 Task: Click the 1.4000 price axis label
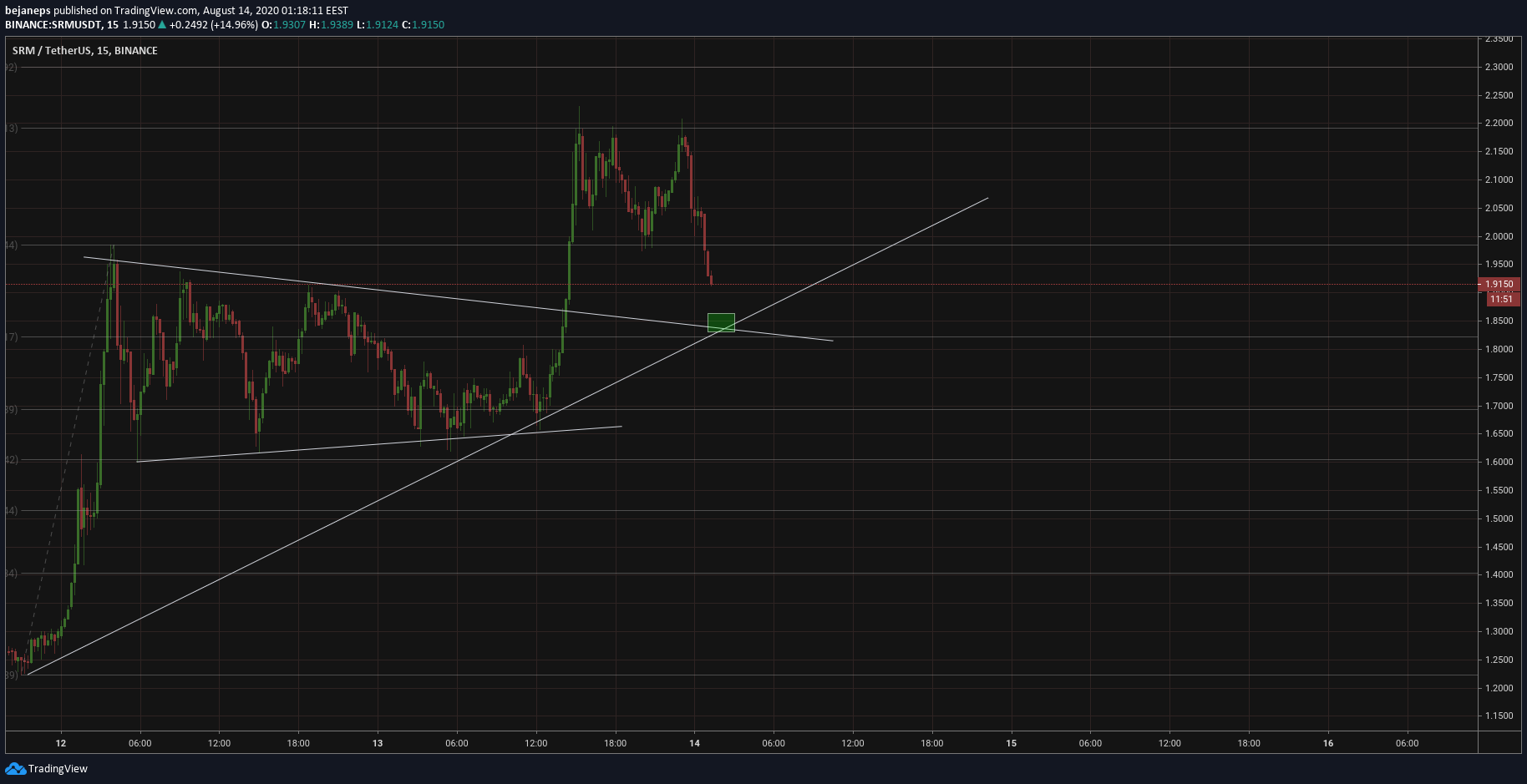1499,575
